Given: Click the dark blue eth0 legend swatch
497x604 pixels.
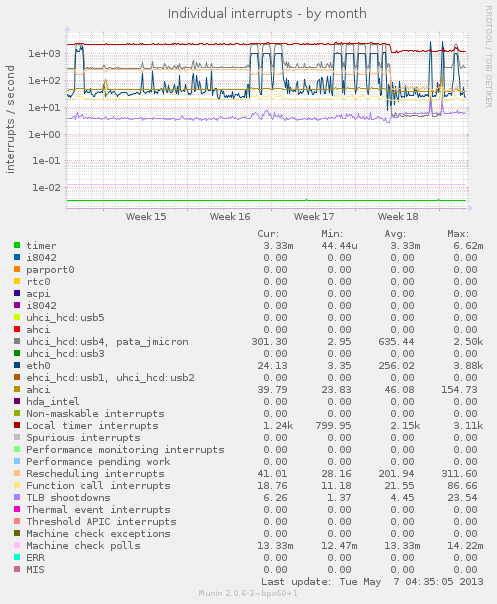Looking at the screenshot, I should [x=17, y=365].
